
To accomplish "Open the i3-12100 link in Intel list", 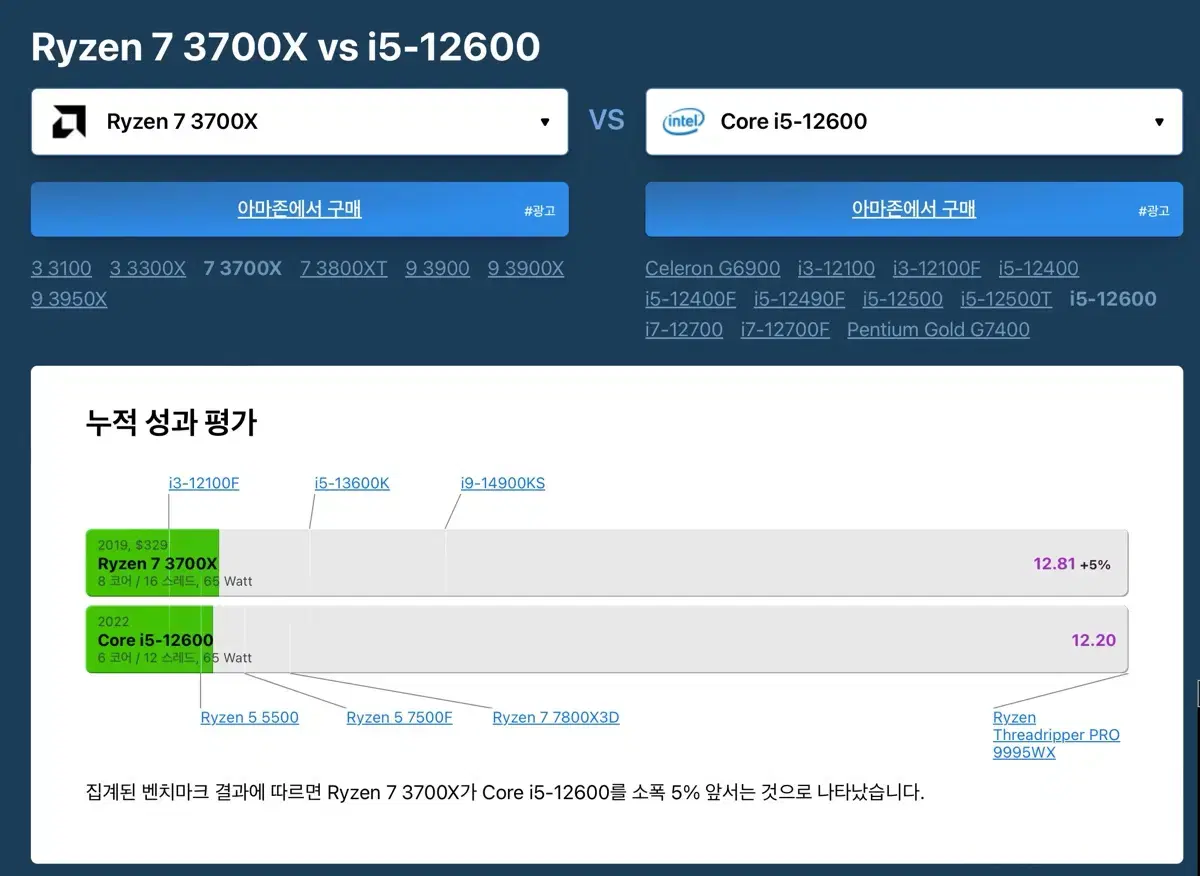I will point(836,268).
